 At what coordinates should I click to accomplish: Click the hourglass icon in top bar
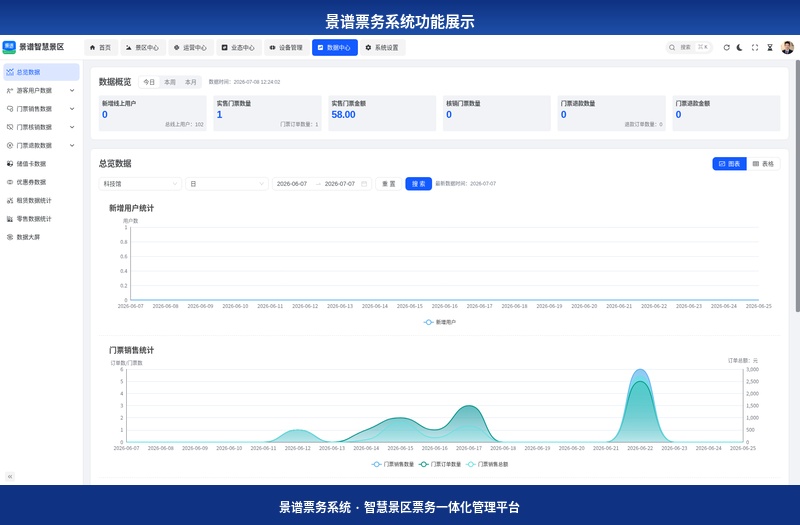770,47
